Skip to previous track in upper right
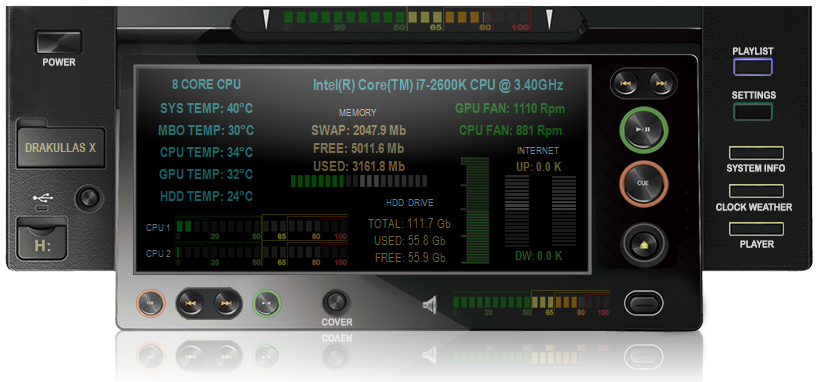The width and height of the screenshot is (818, 382). (625, 83)
